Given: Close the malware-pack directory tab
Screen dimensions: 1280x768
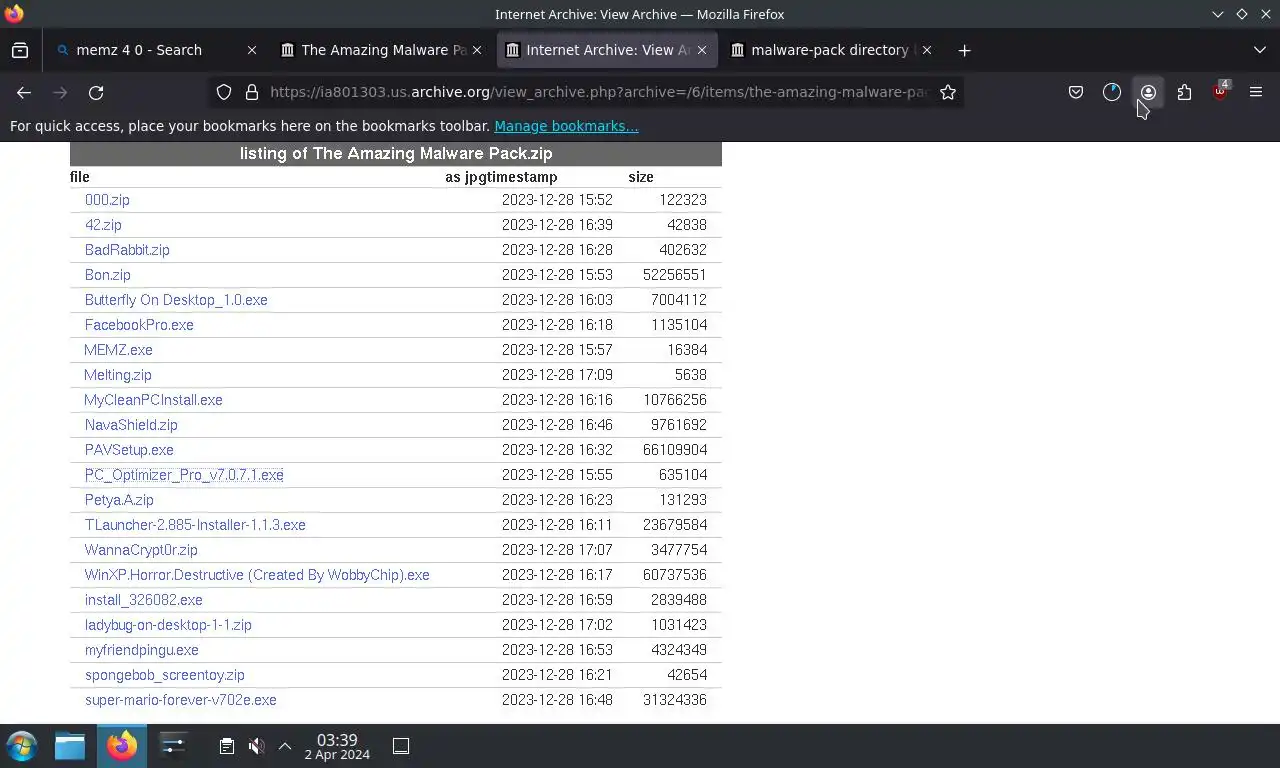Looking at the screenshot, I should coord(927,50).
